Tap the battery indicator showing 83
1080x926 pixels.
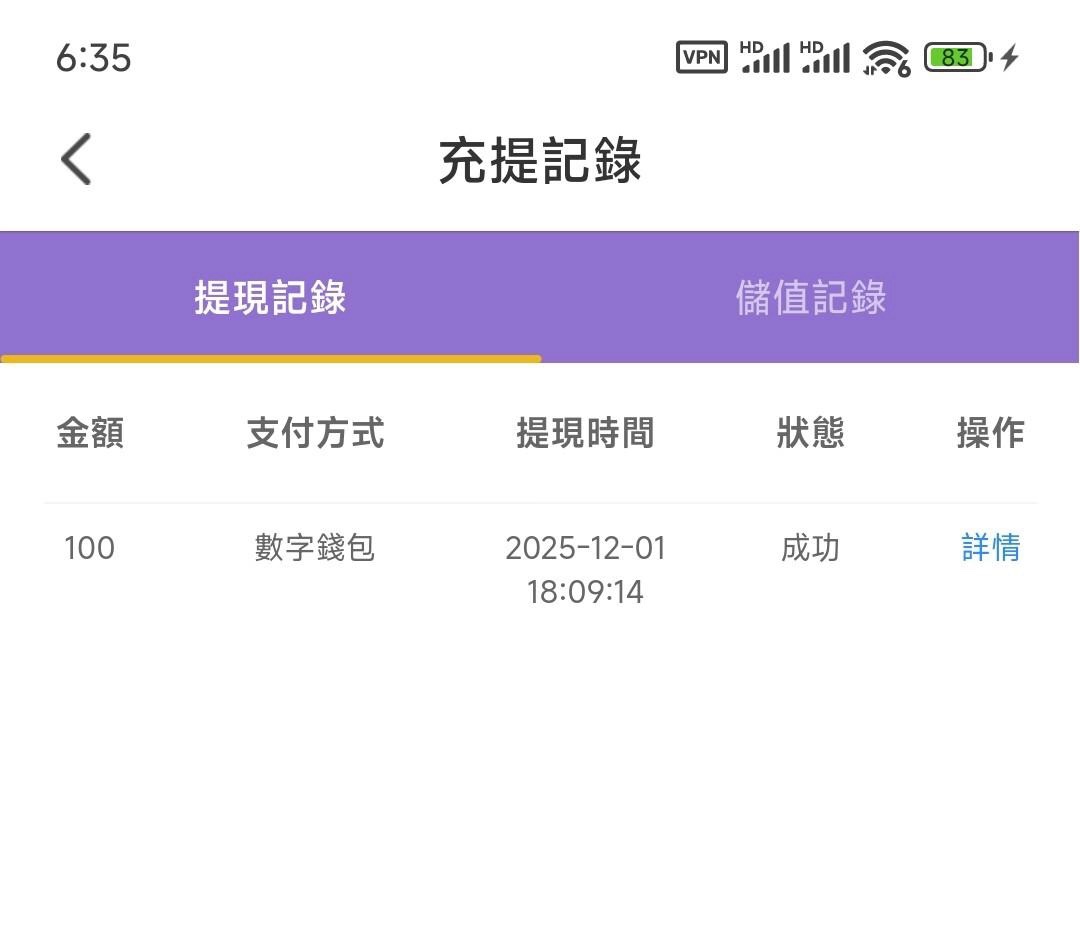(x=957, y=57)
